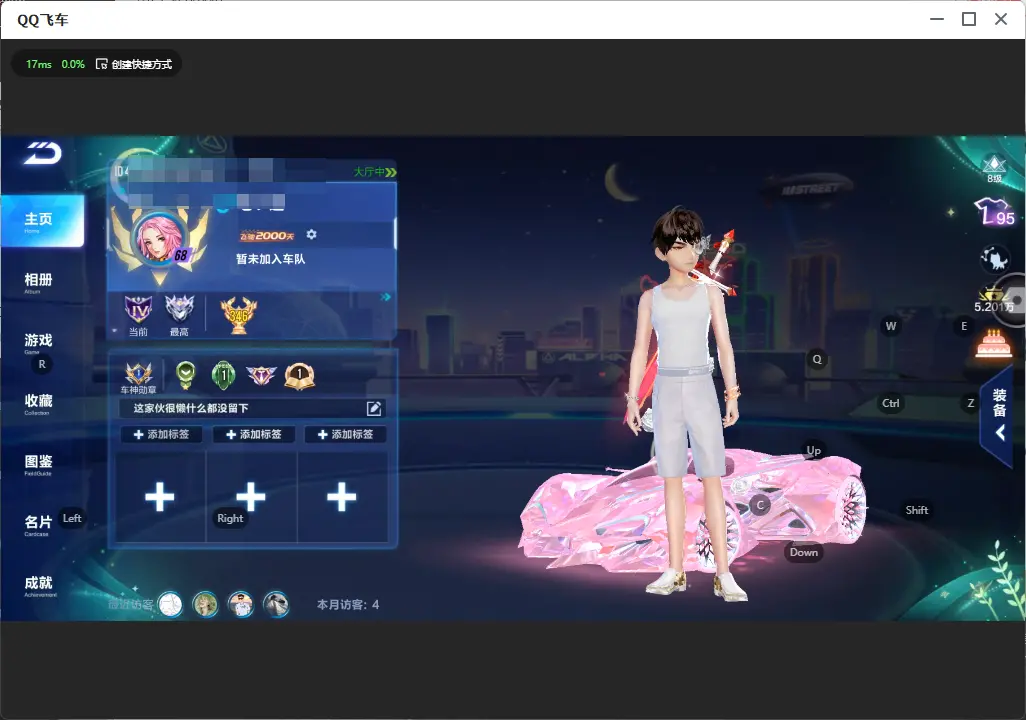Image resolution: width=1026 pixels, height=720 pixels.
Task: Click the Shift key mapping overlay
Action: tap(916, 510)
